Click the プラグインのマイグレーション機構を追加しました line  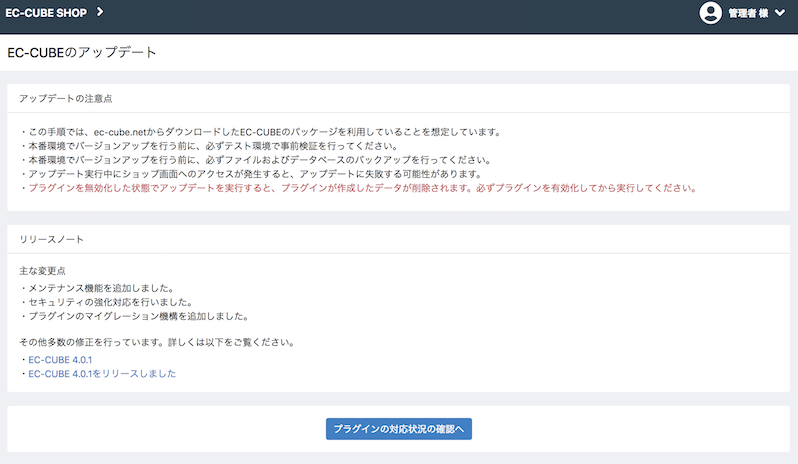coord(135,316)
